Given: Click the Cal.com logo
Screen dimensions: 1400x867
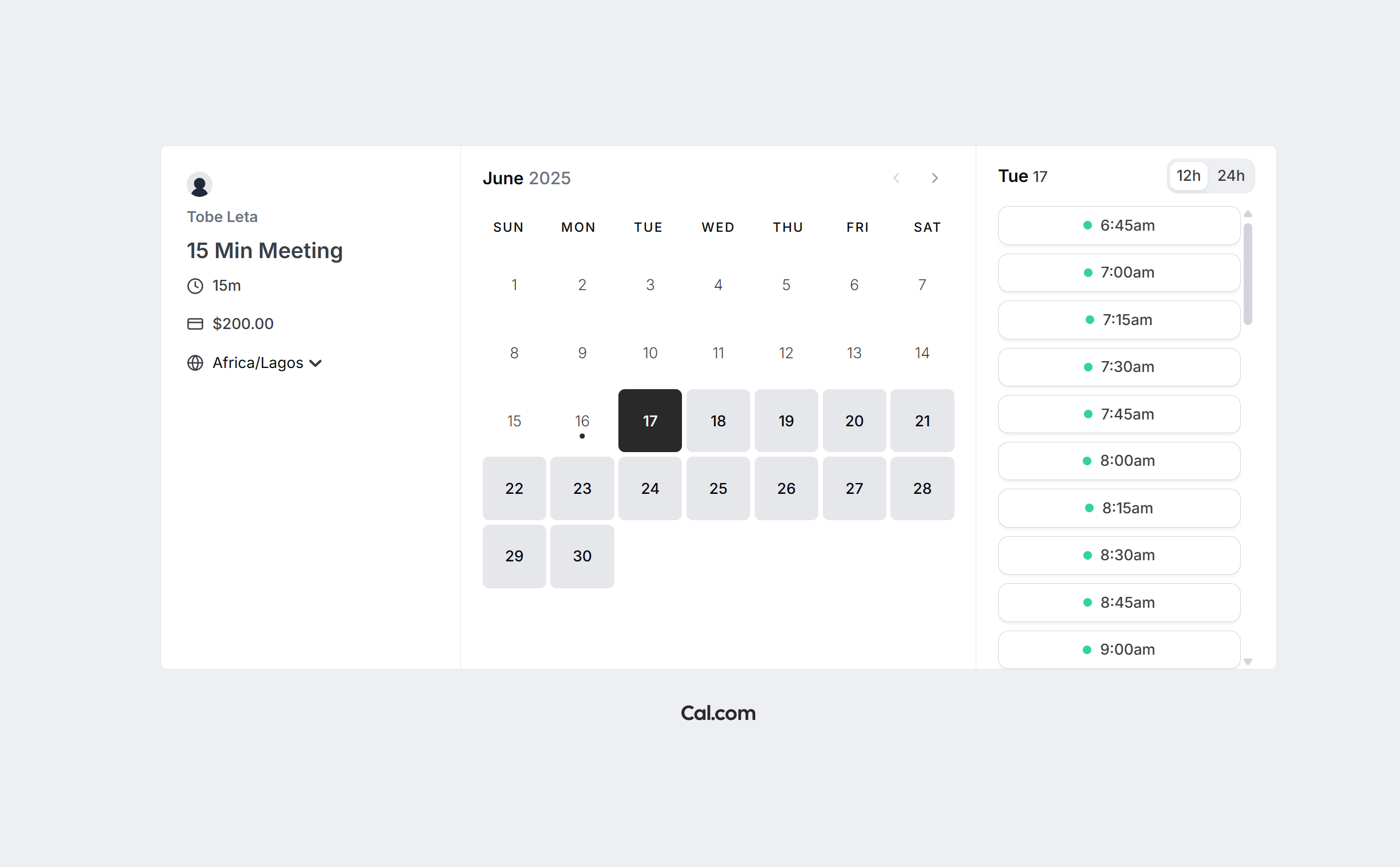Looking at the screenshot, I should pos(718,712).
